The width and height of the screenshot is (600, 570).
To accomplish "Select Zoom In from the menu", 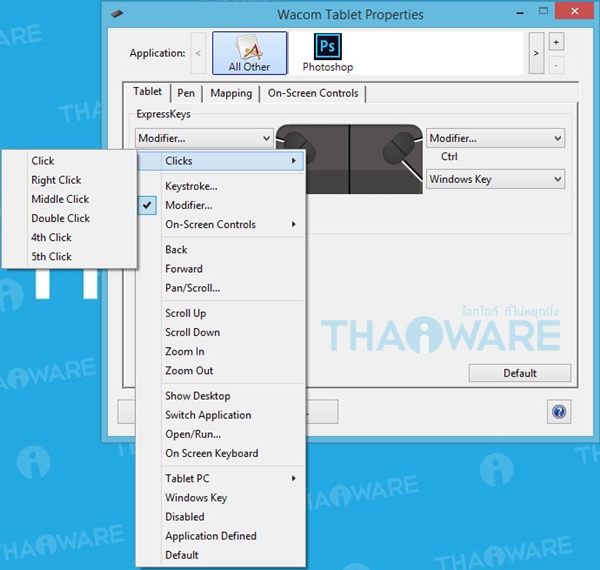I will coord(220,352).
